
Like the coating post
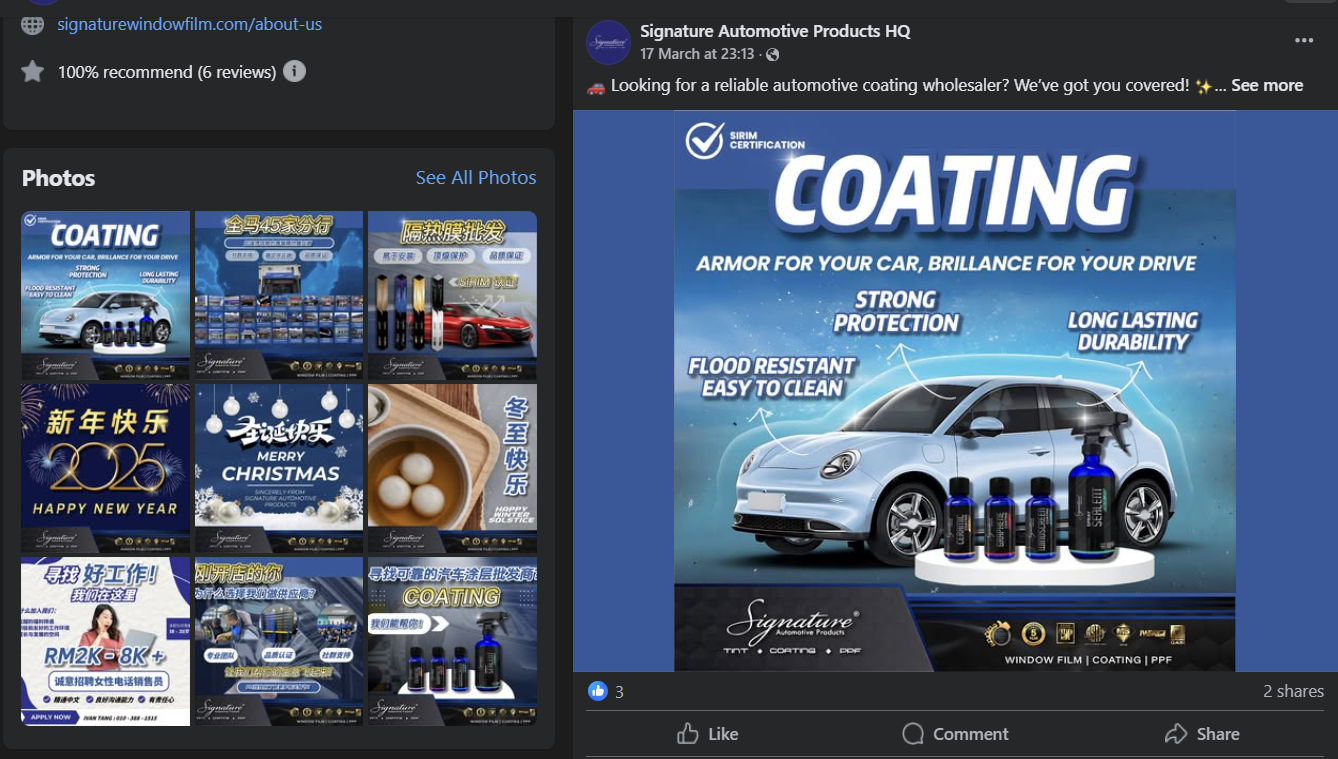click(x=707, y=734)
